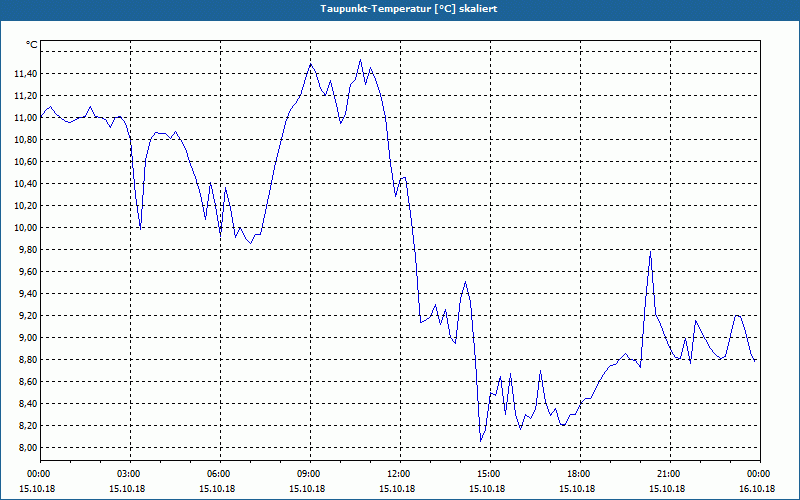Click the 10,60 y-axis label
This screenshot has width=800, height=500.
coord(26,162)
